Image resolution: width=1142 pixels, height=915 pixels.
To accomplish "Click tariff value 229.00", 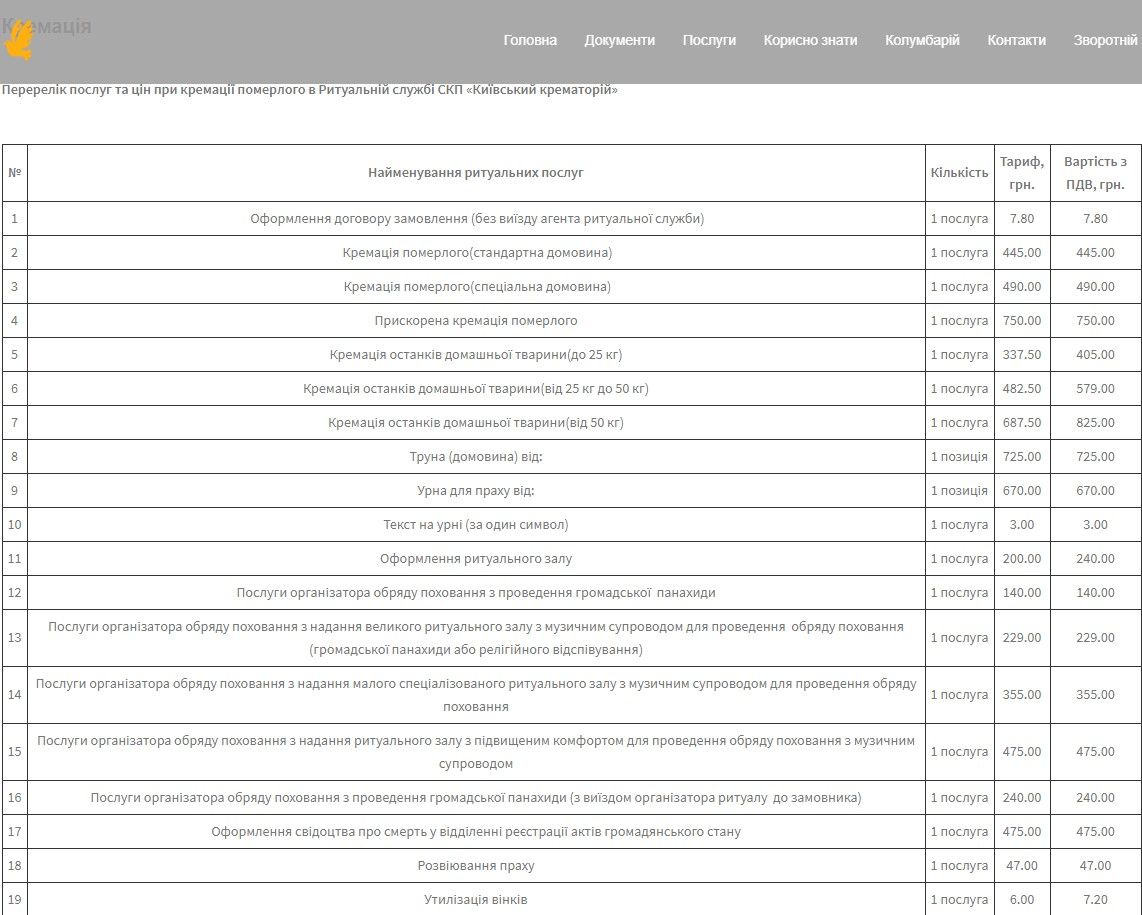I will pos(1022,637).
